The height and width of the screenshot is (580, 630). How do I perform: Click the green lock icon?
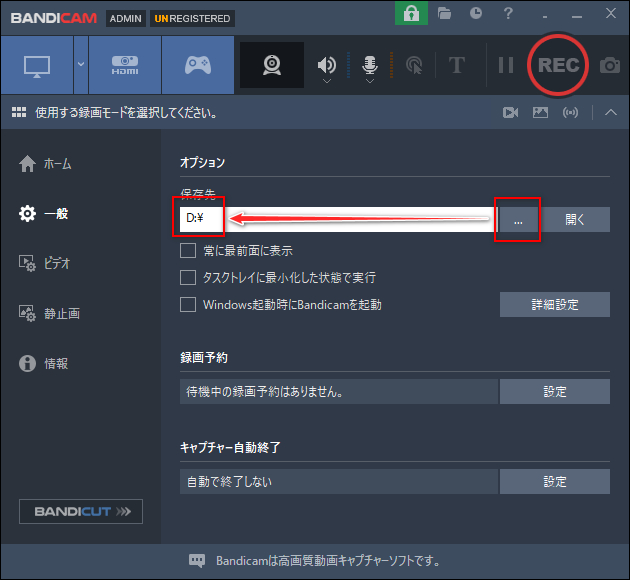point(411,13)
